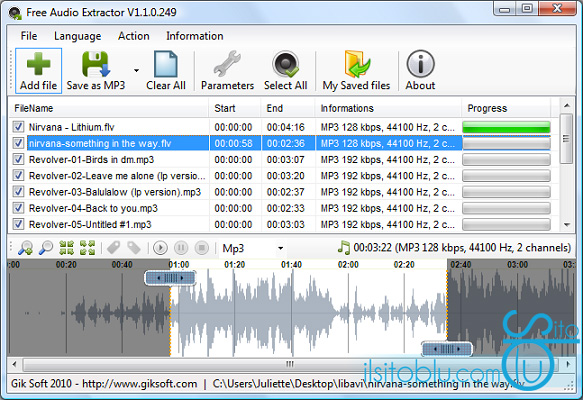Expand the Save as MP3 dropdown arrow

coord(136,70)
